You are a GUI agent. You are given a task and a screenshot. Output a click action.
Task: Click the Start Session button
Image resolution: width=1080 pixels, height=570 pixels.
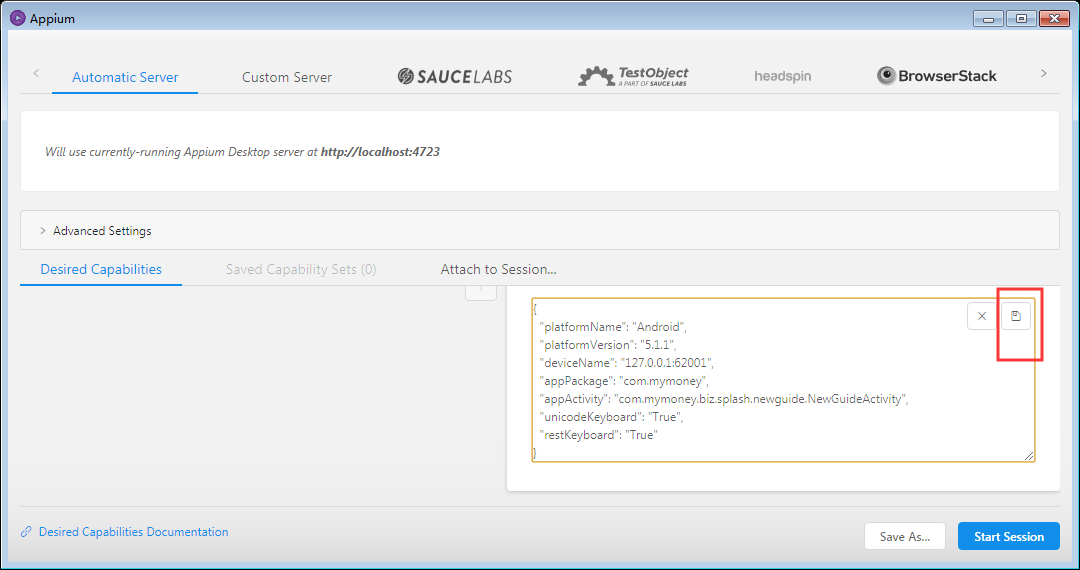coord(1009,536)
